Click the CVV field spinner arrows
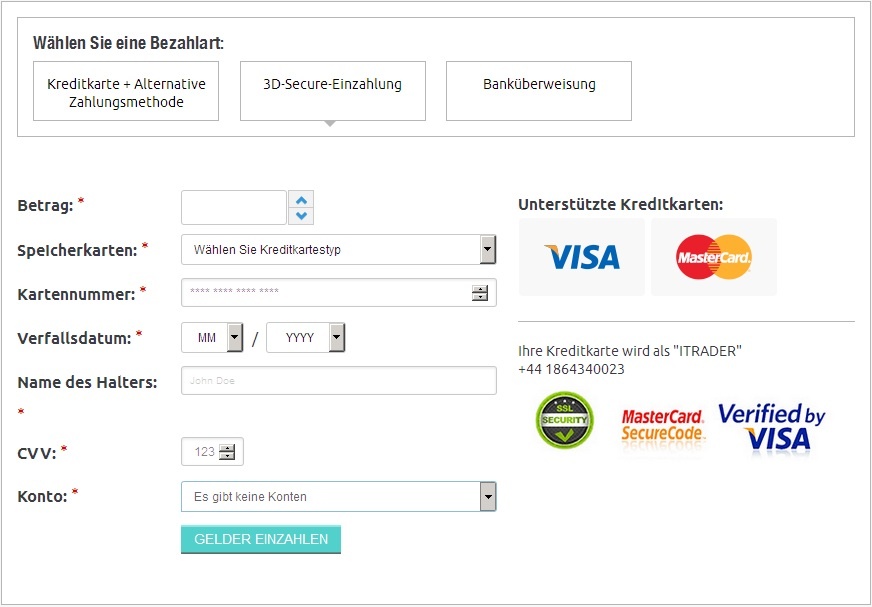Viewport: 872px width, 607px height. pyautogui.click(x=227, y=452)
